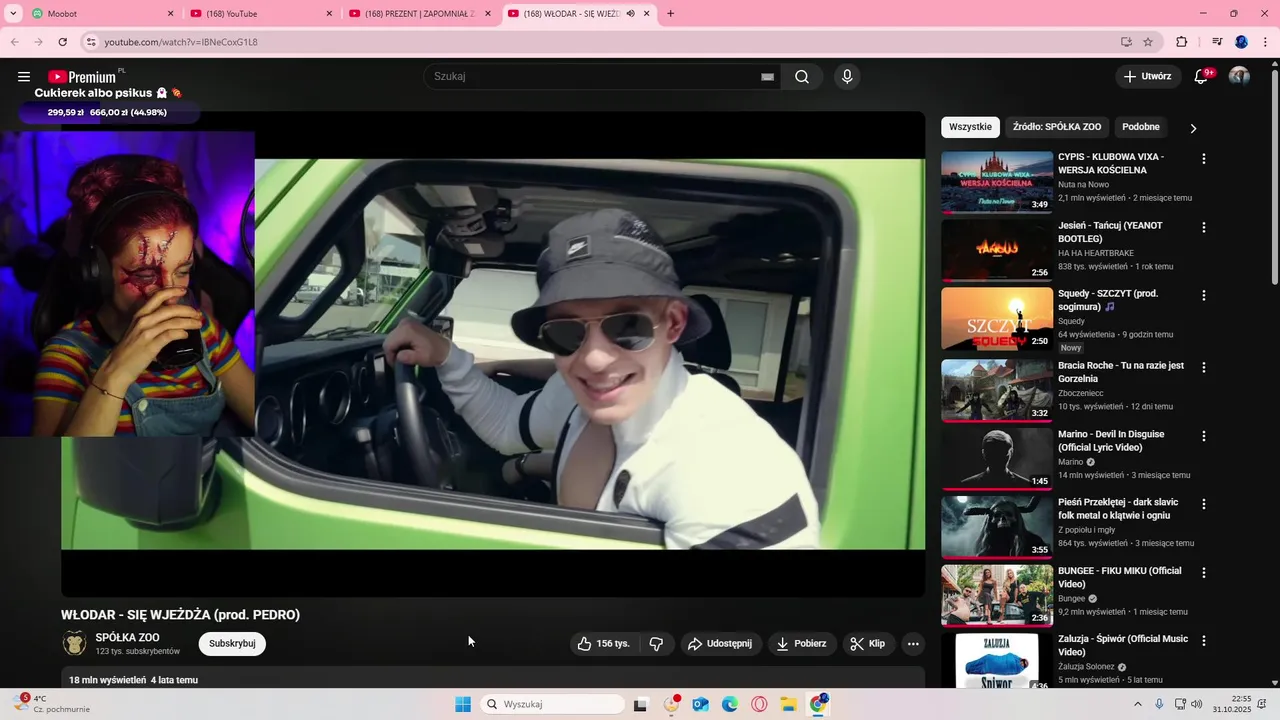Open options for Jesień - Tańcuj video
1280x720 pixels.
click(x=1204, y=227)
